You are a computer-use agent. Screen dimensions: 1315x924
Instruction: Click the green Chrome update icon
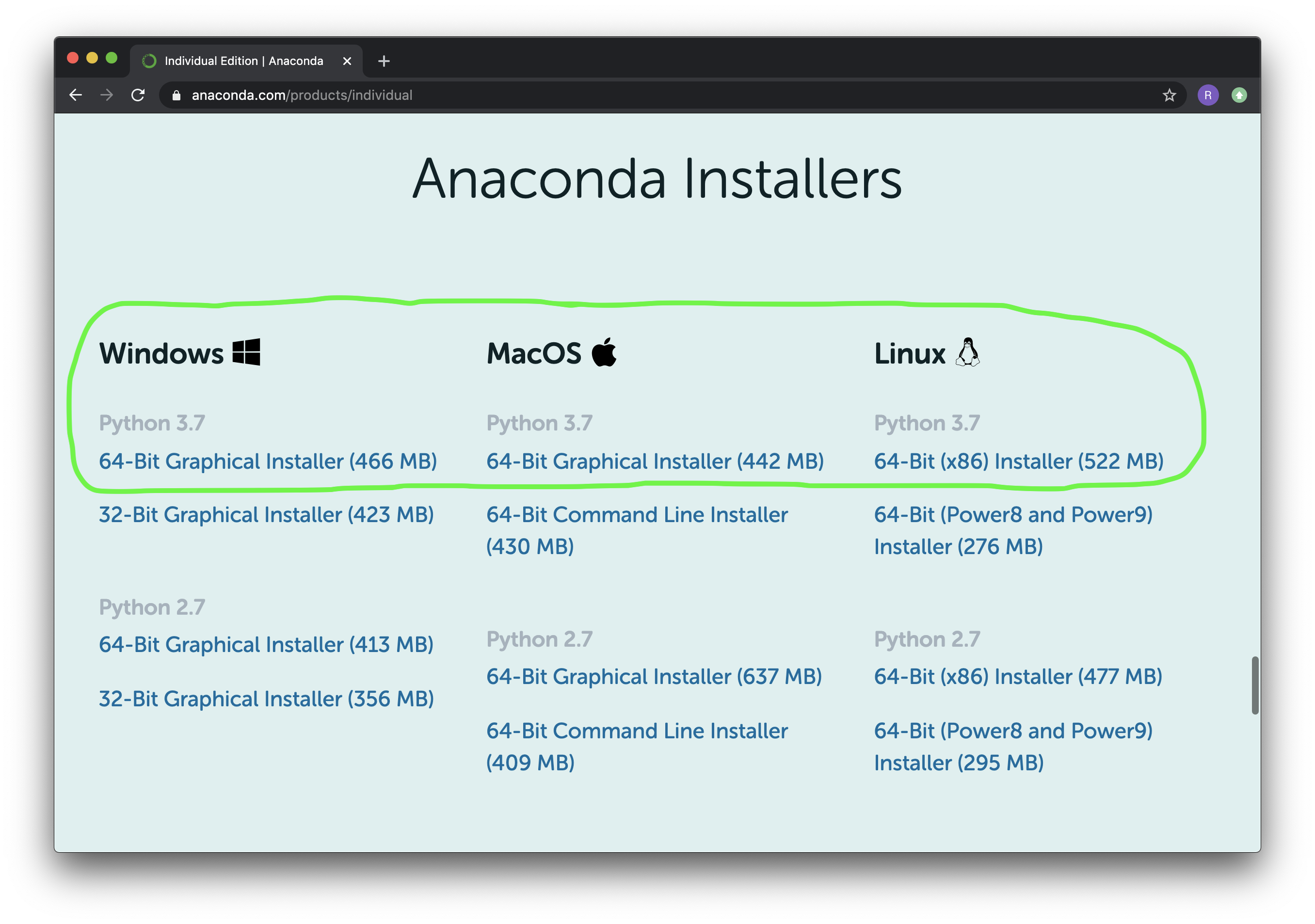click(x=1239, y=95)
